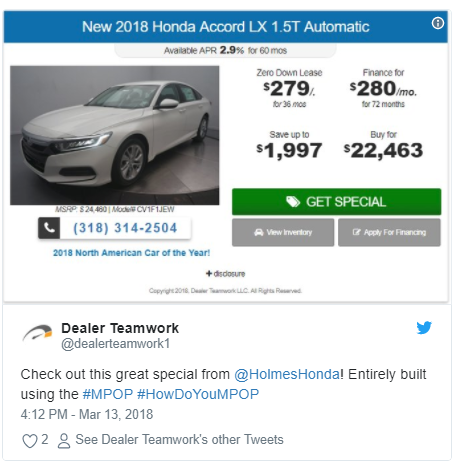Click the Twitter bird logo

(424, 328)
